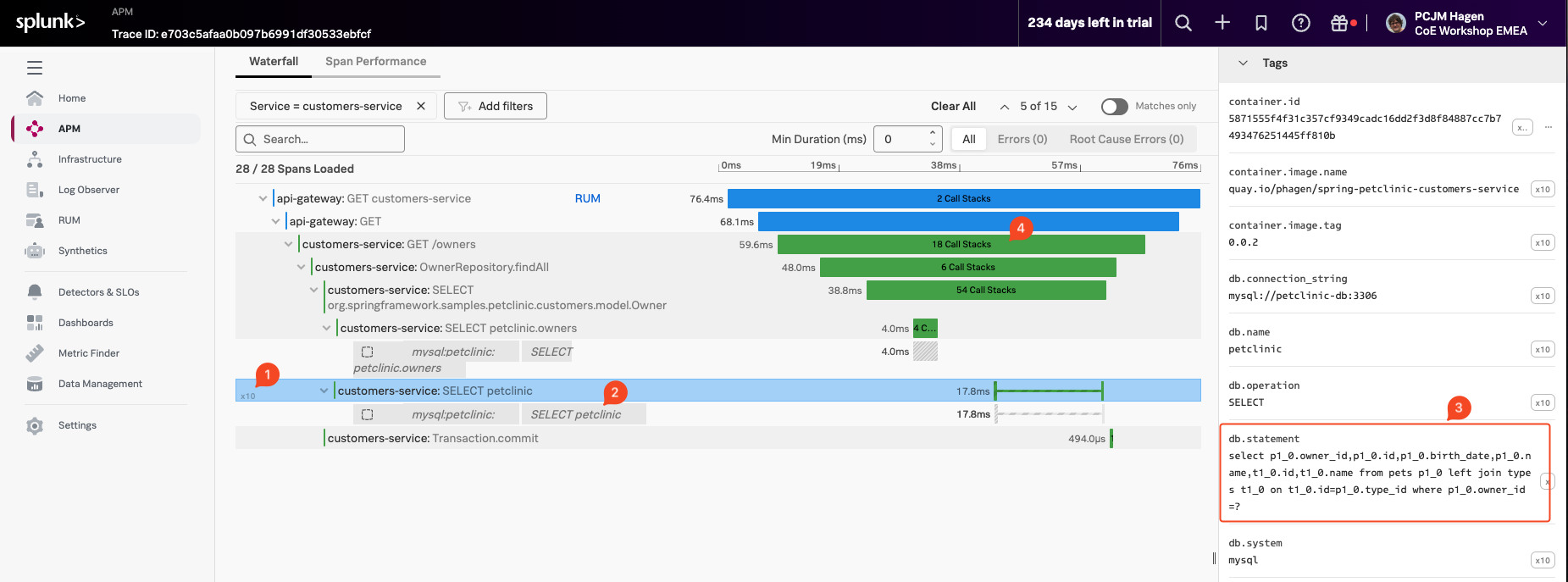
Task: Open the user account dropdown chevron
Action: [x=1543, y=23]
